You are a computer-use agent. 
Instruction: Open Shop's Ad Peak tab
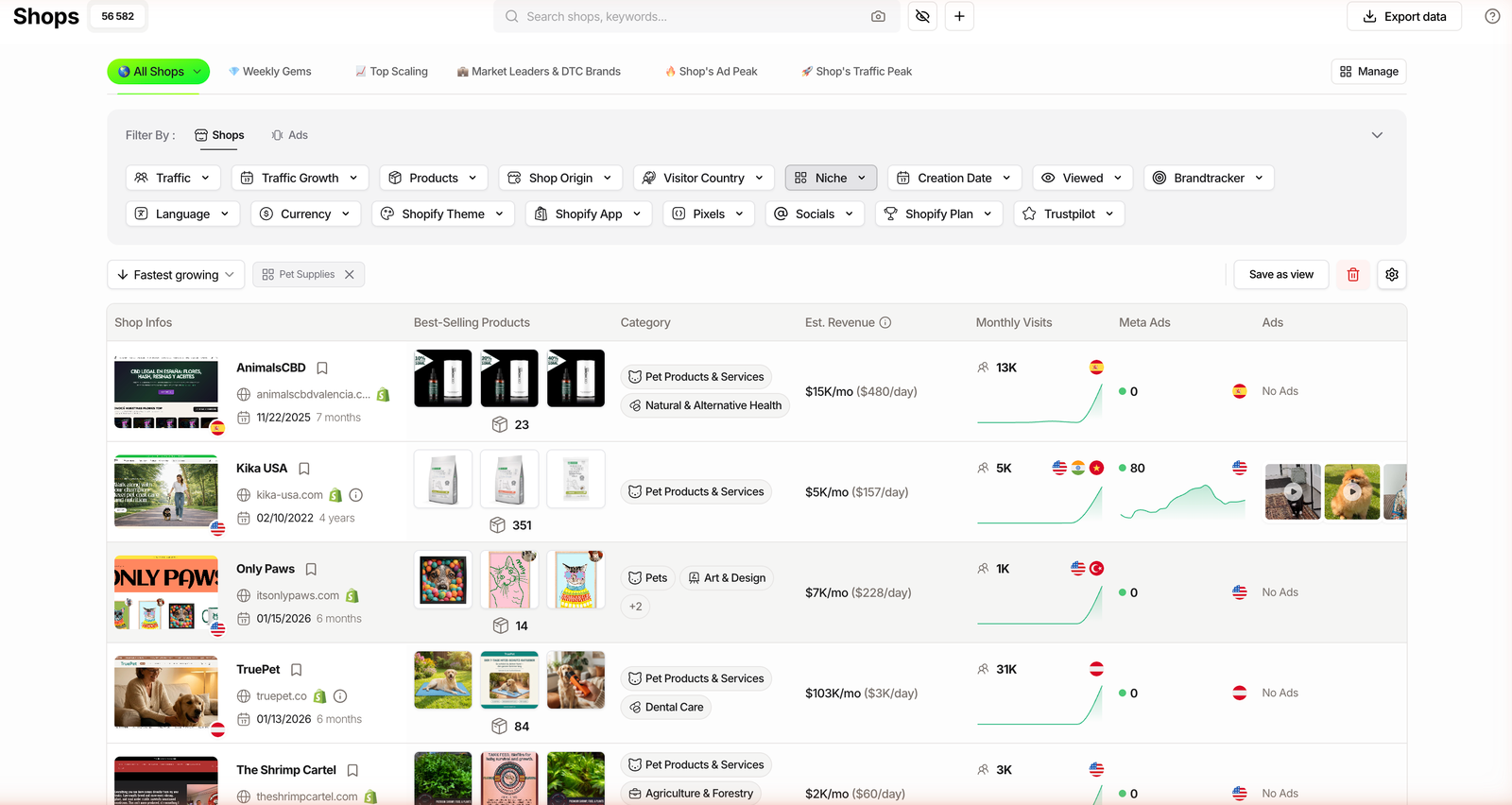click(712, 72)
